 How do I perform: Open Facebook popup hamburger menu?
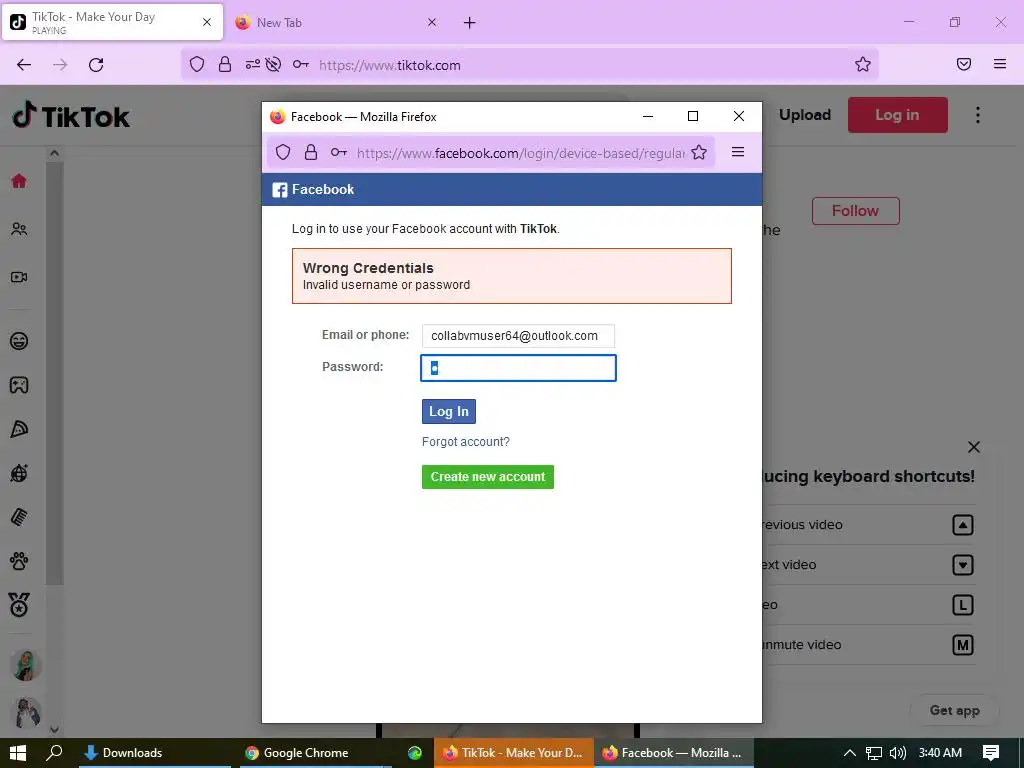click(738, 152)
